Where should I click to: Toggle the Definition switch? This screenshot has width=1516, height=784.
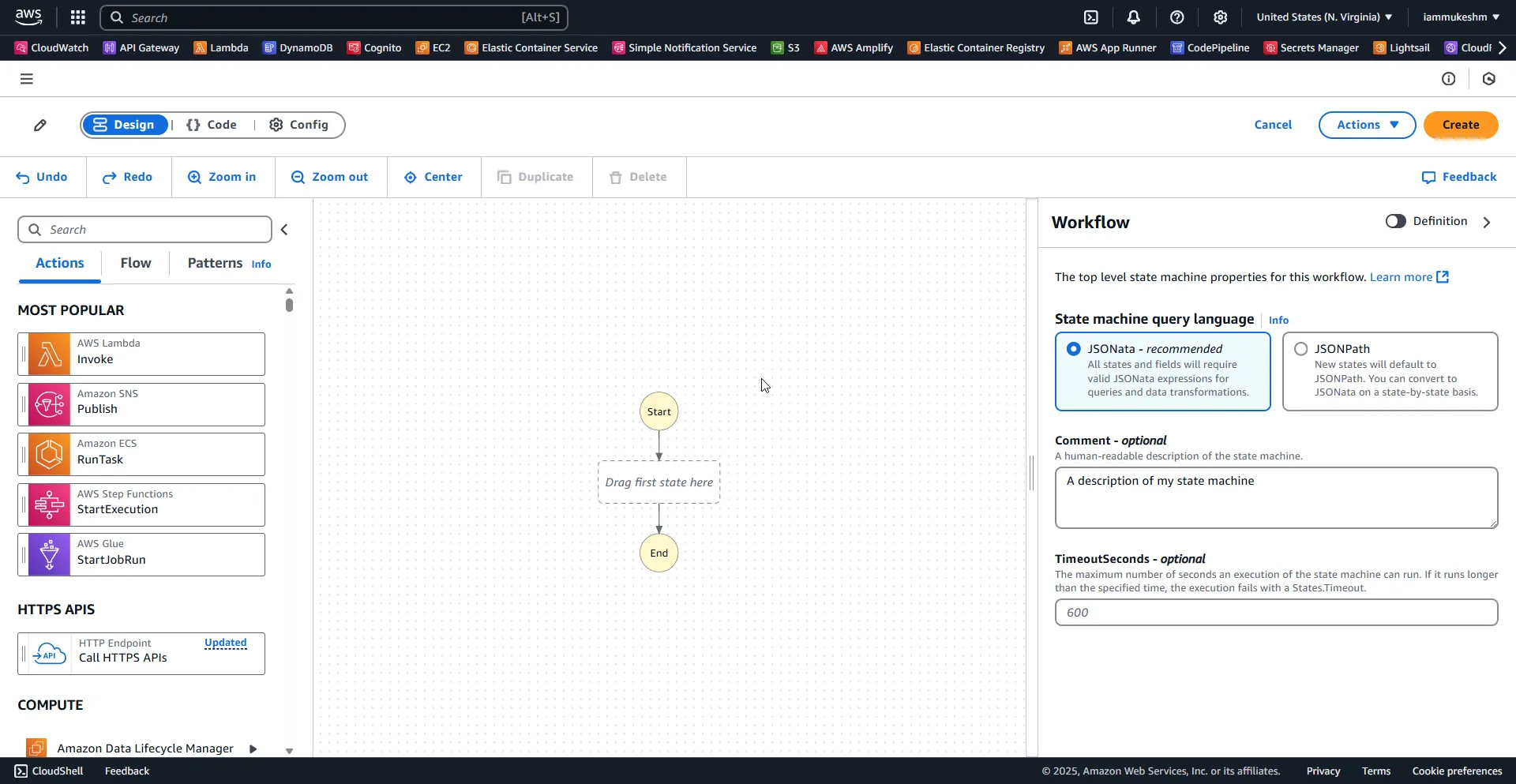pos(1395,222)
